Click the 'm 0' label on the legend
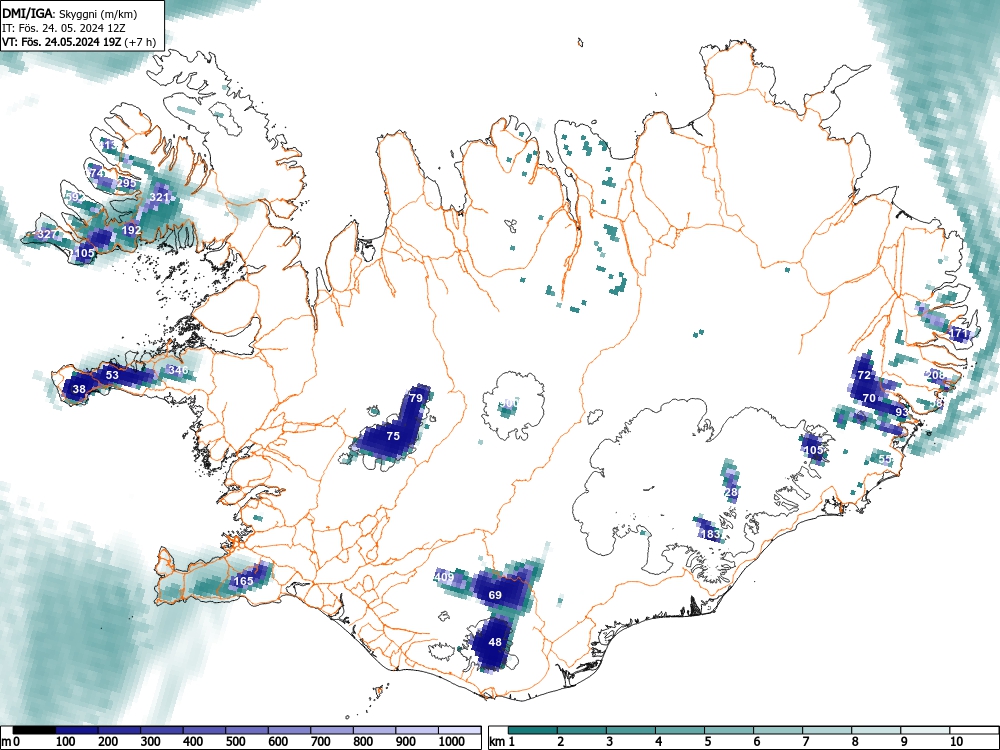This screenshot has width=1000, height=750. click(x=11, y=742)
